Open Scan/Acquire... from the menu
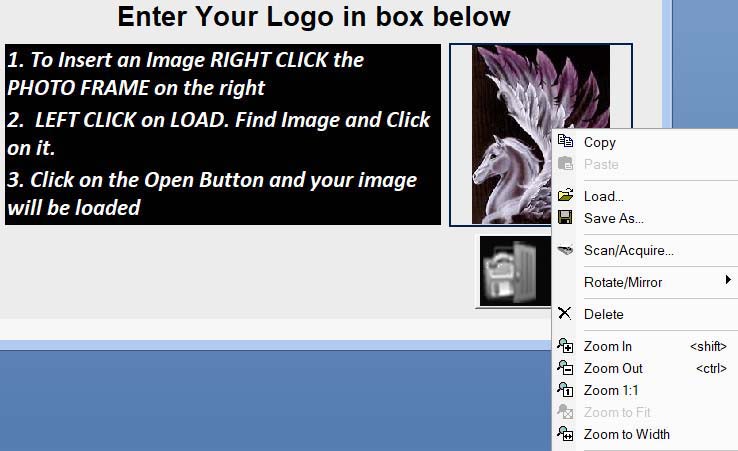This screenshot has height=451, width=738. (629, 250)
